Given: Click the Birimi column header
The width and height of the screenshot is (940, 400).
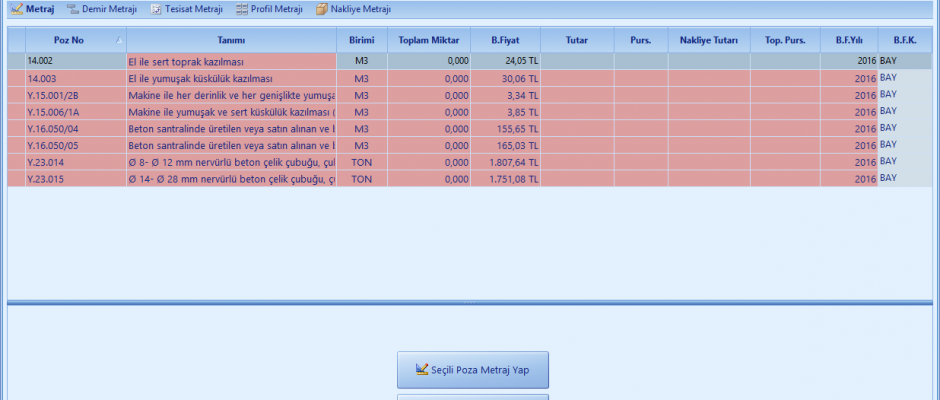Looking at the screenshot, I should (x=361, y=40).
